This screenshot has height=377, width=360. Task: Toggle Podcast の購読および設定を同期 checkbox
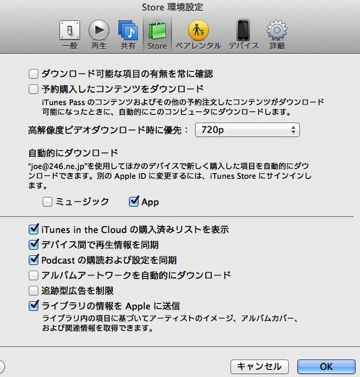click(34, 260)
